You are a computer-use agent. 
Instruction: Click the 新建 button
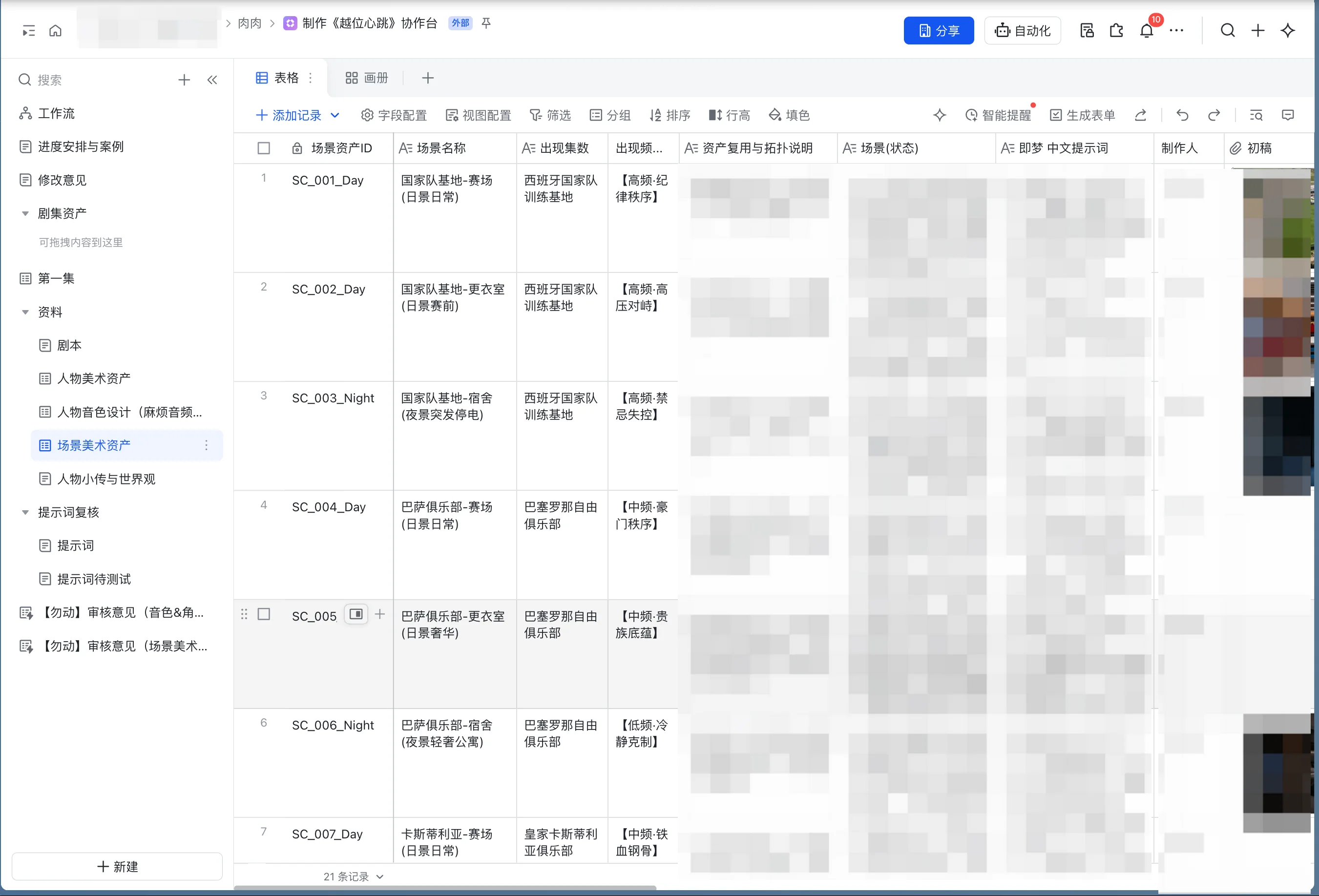[118, 867]
